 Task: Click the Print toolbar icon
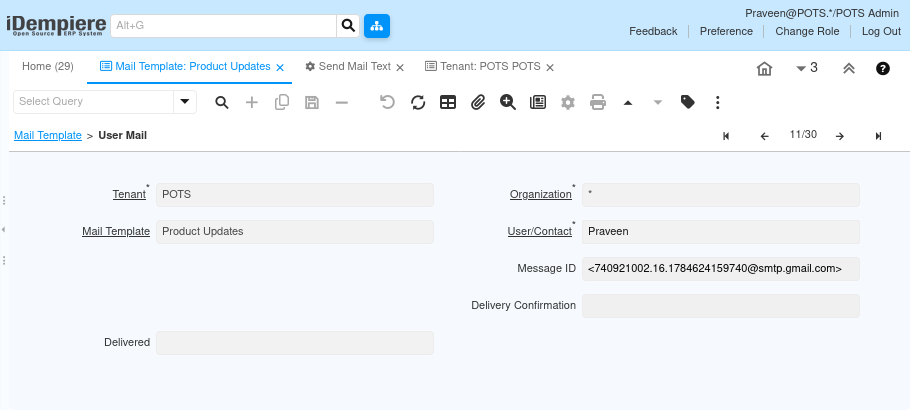click(598, 103)
